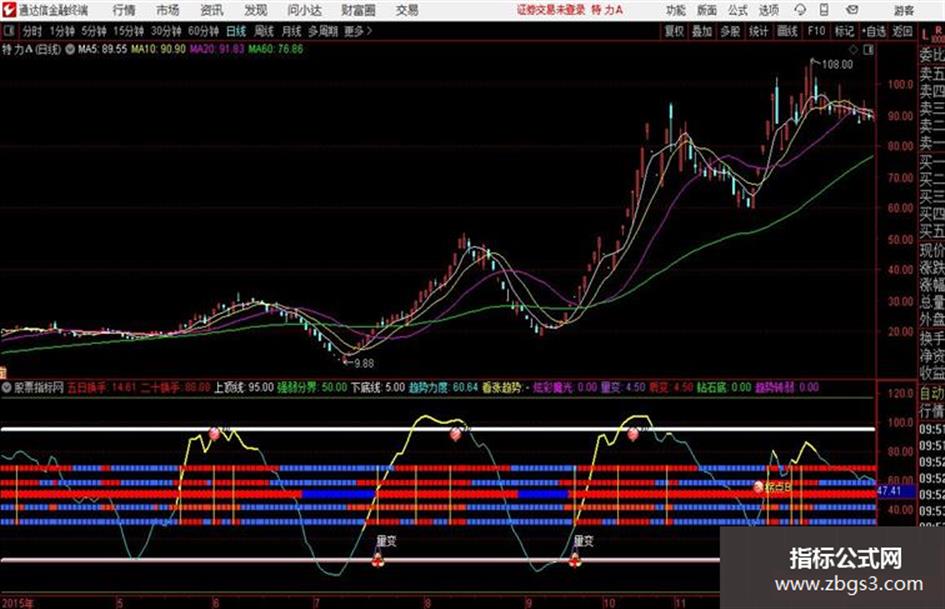Click the 趋势力度 60.64 indicator label

click(x=443, y=388)
